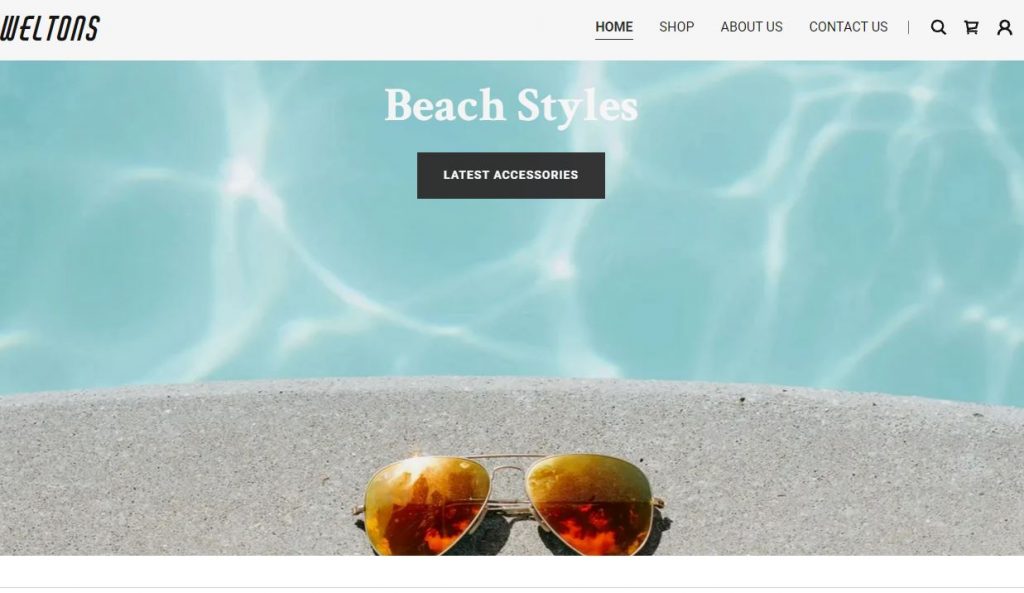Screen dimensions: 1024x593
Task: Open the CONTACT US page
Action: [x=848, y=27]
